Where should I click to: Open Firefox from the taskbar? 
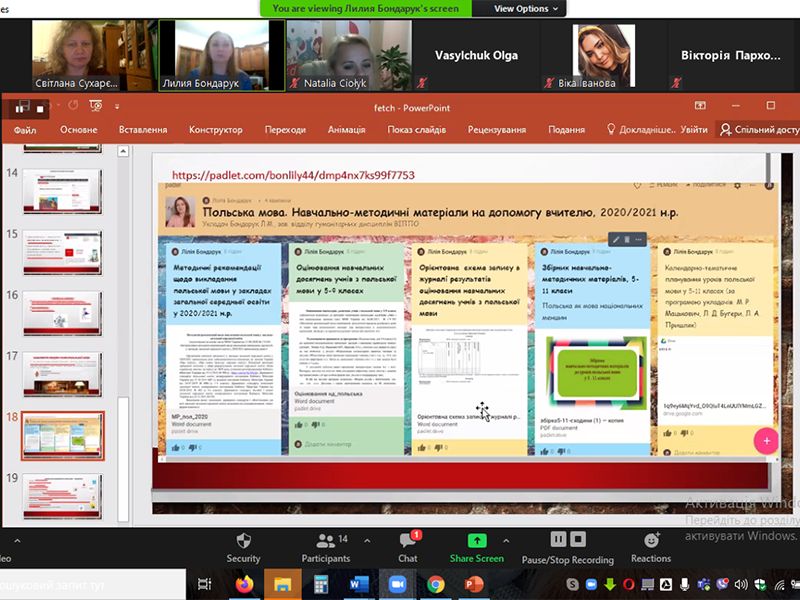click(244, 584)
